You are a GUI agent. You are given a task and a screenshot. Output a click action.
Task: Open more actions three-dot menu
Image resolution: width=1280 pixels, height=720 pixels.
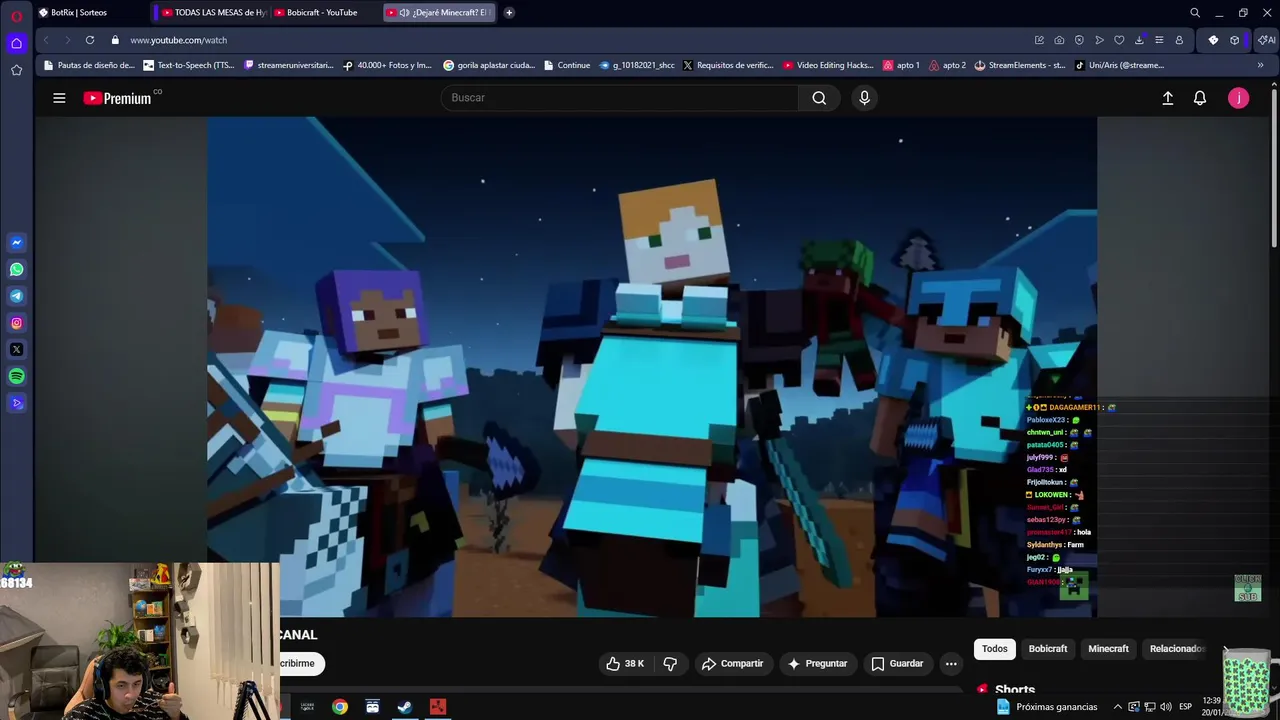[951, 663]
